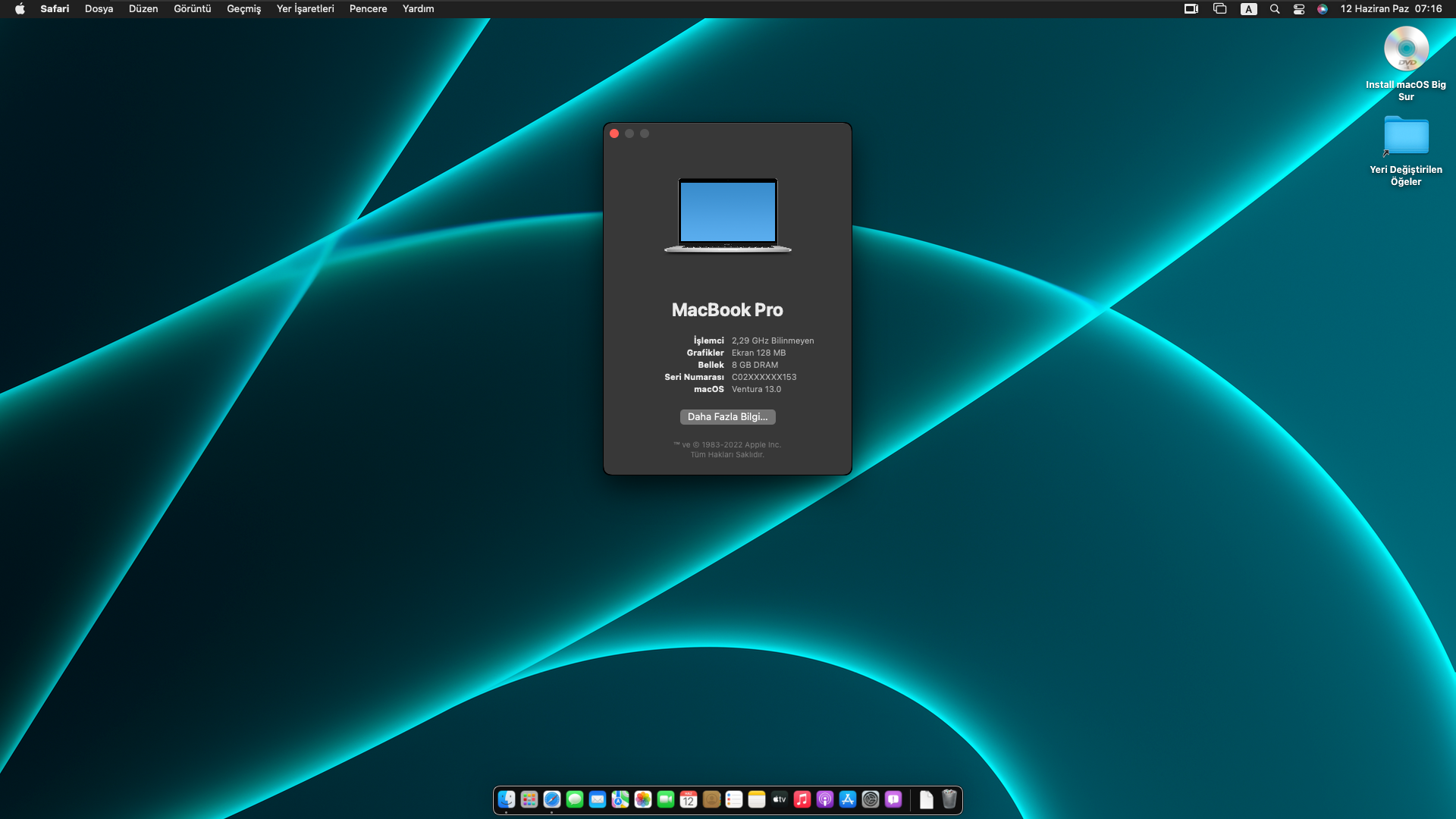Open Maps from the dock
1456x819 pixels.
620,799
